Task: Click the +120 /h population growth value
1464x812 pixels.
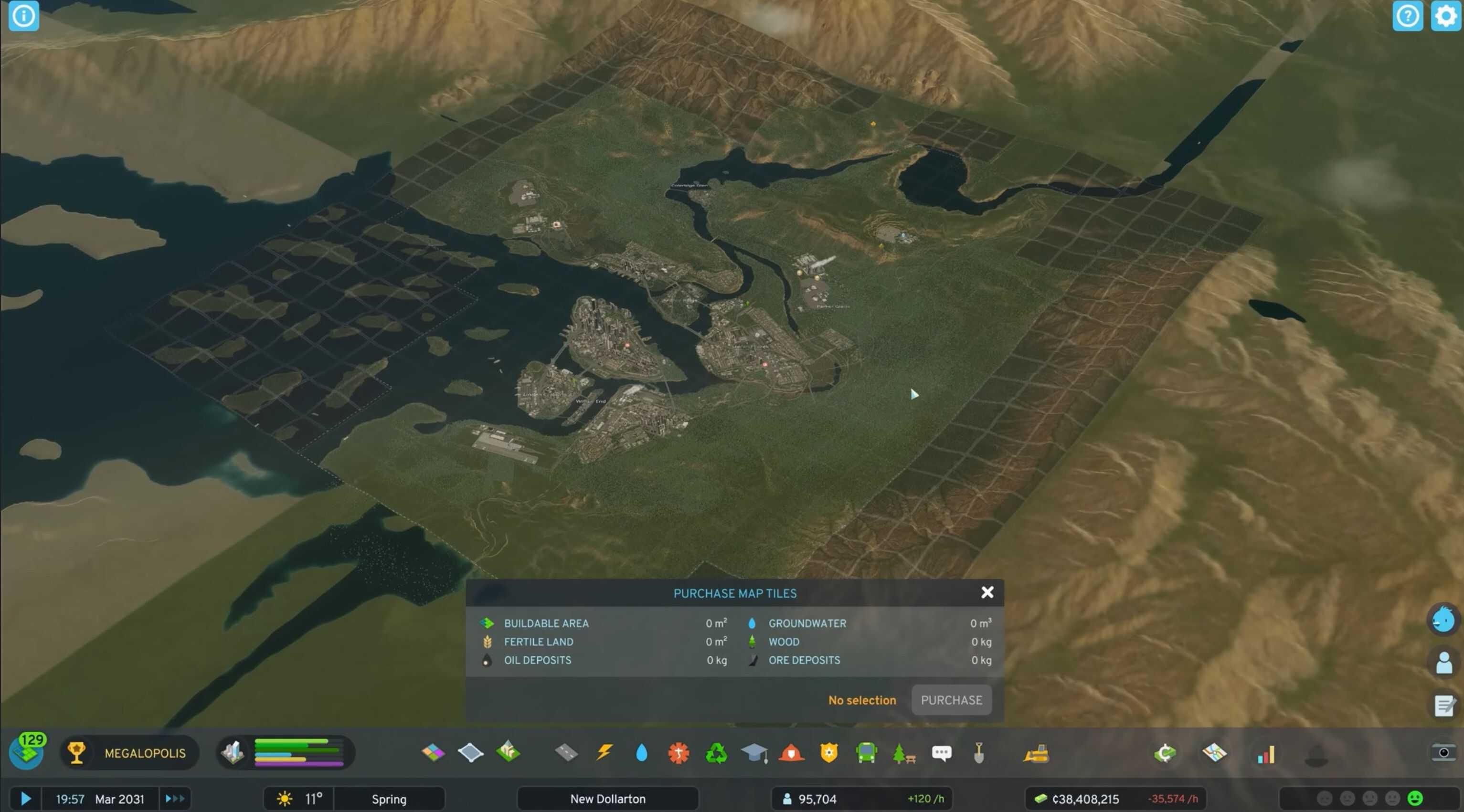Action: point(925,798)
